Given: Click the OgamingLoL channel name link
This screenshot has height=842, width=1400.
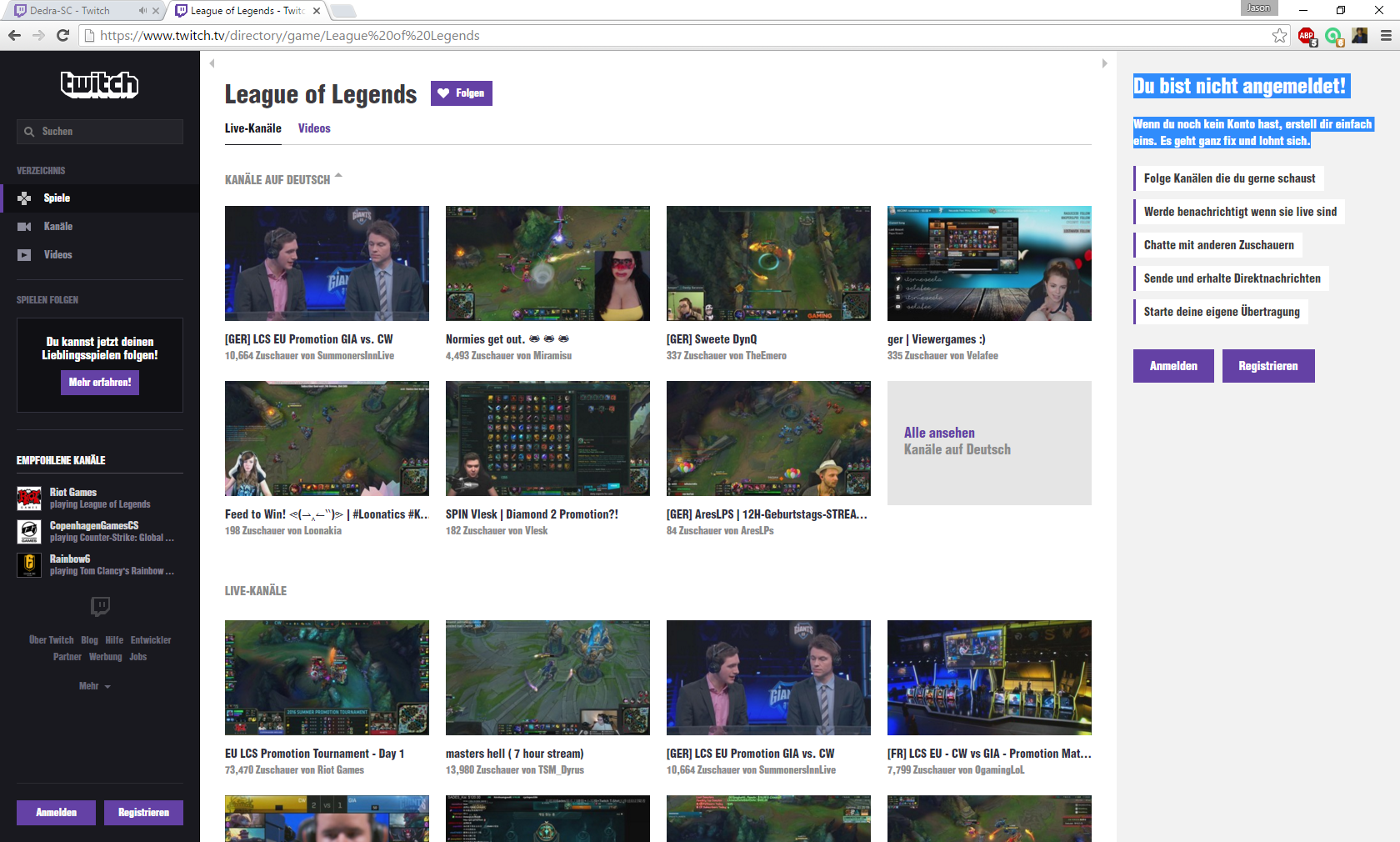Looking at the screenshot, I should 999,770.
